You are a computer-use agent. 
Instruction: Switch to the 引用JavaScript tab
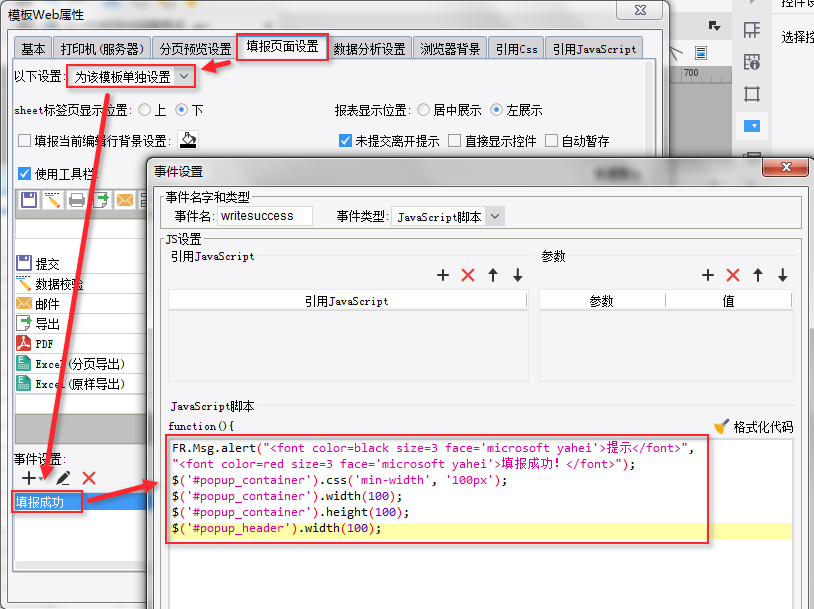594,49
